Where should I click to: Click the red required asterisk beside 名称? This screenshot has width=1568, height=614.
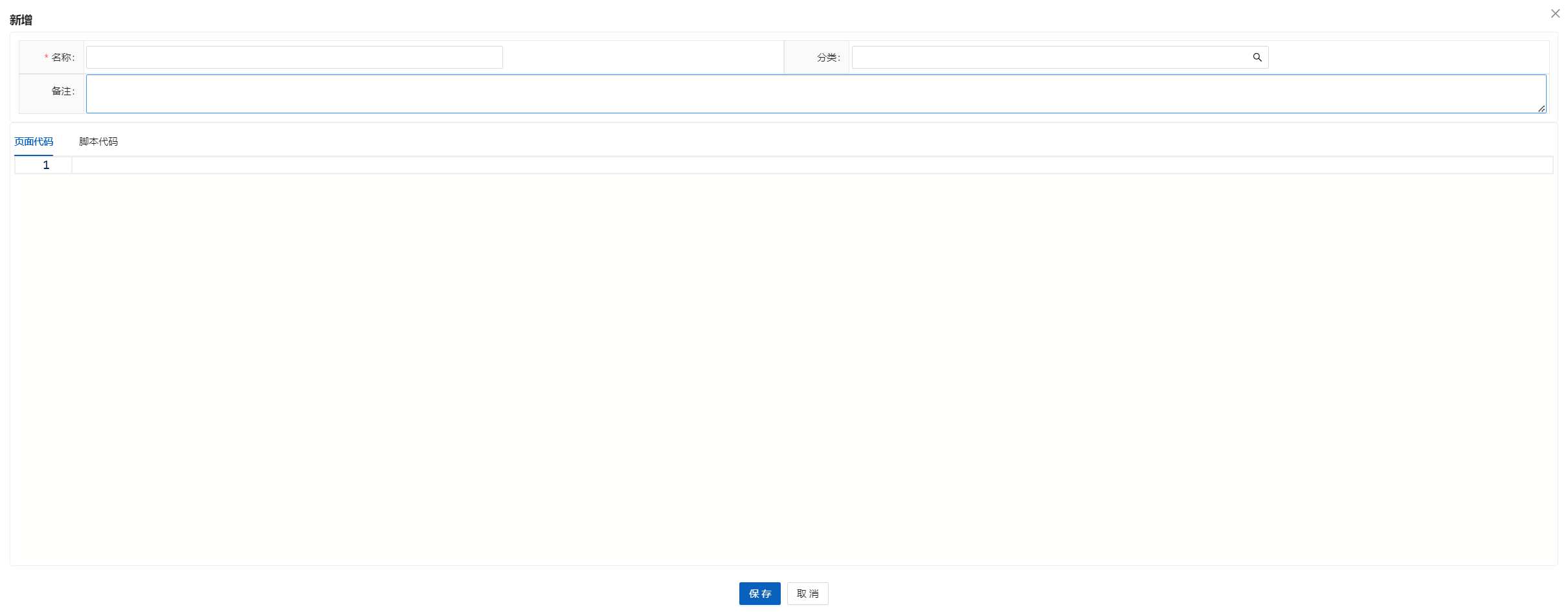46,58
